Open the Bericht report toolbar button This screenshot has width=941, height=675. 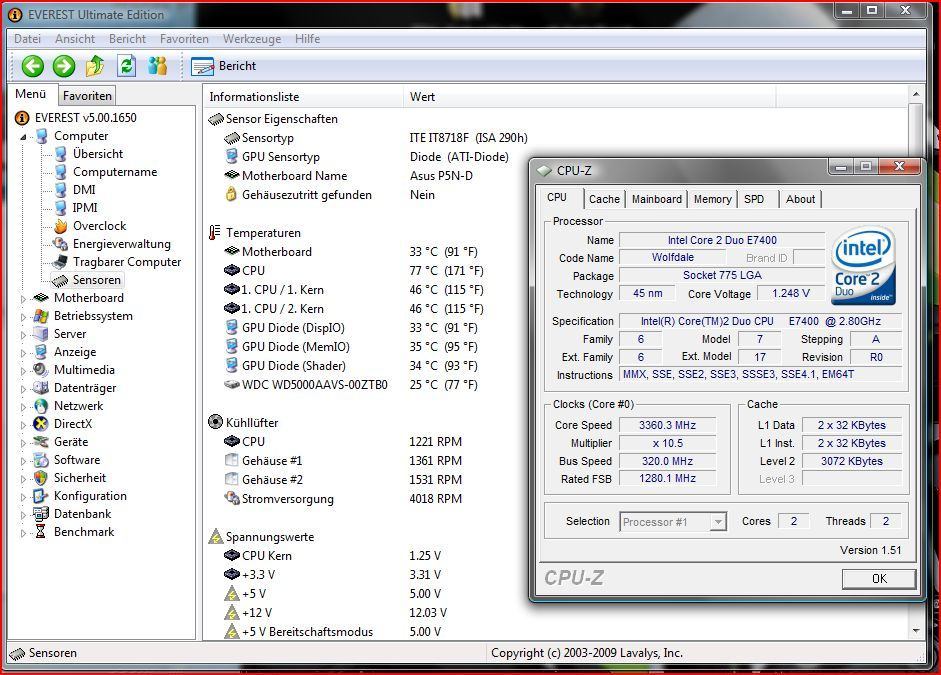coord(223,66)
